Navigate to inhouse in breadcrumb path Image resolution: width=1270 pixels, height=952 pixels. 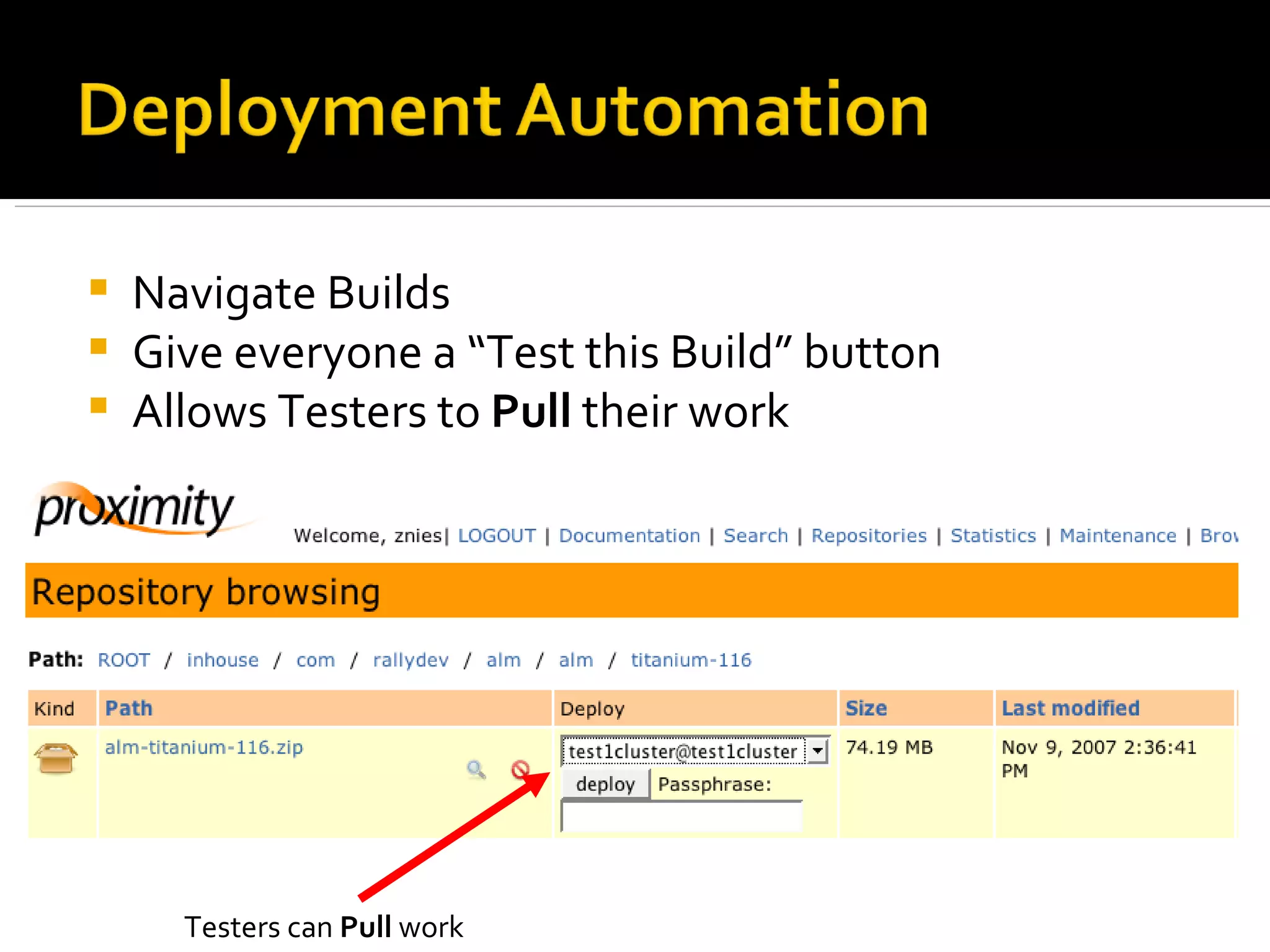pos(223,660)
